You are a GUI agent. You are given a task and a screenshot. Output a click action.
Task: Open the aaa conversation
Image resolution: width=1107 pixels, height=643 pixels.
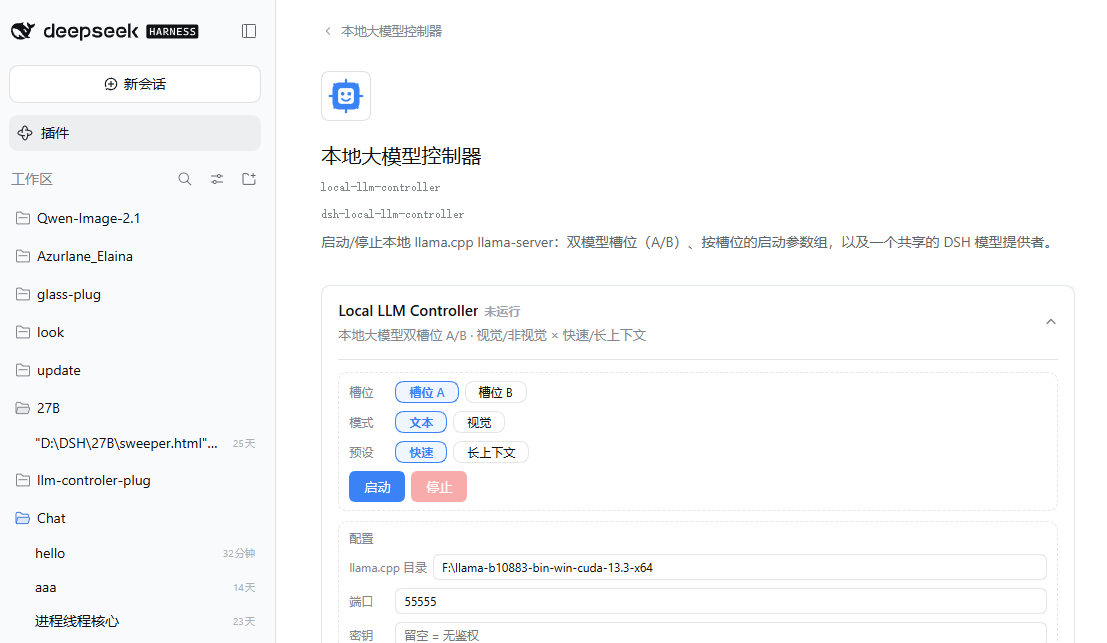[x=135, y=587]
